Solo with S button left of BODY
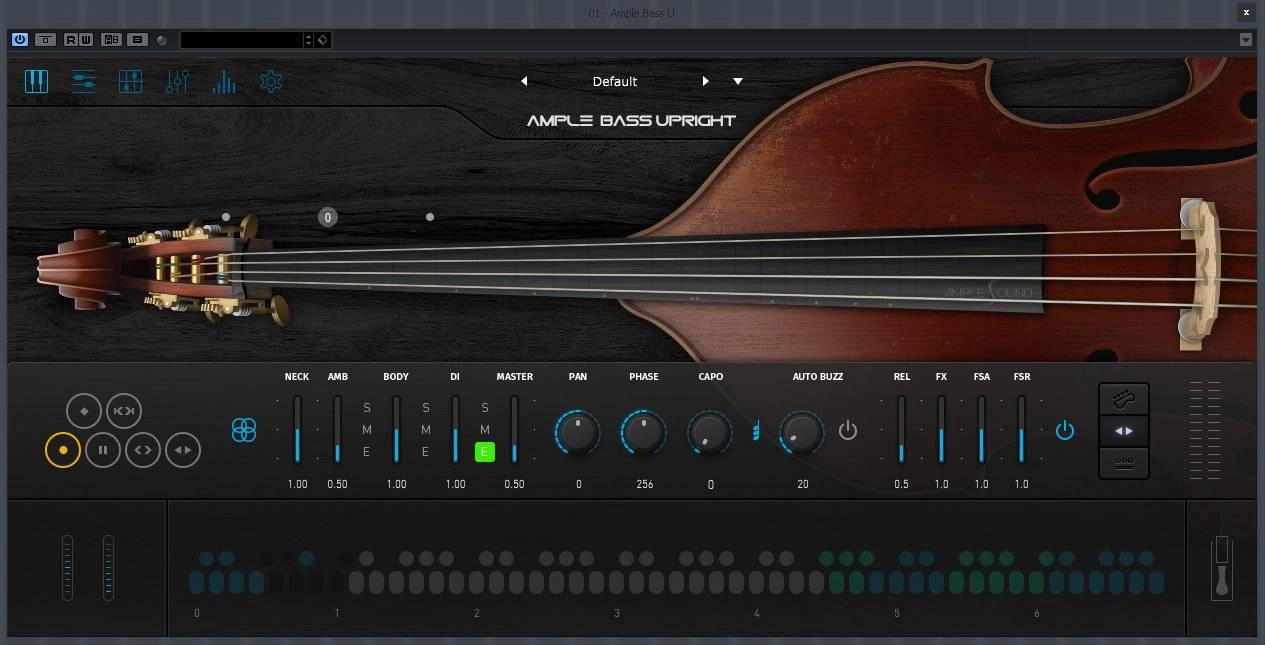Screen dimensions: 1265x645 pyautogui.click(x=367, y=408)
